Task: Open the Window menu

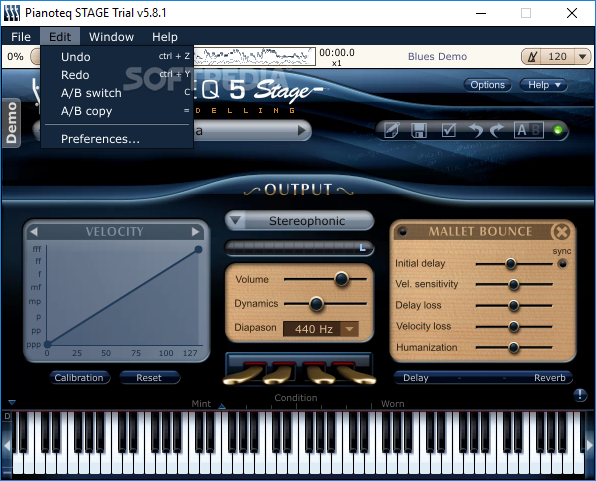Action: coord(111,37)
